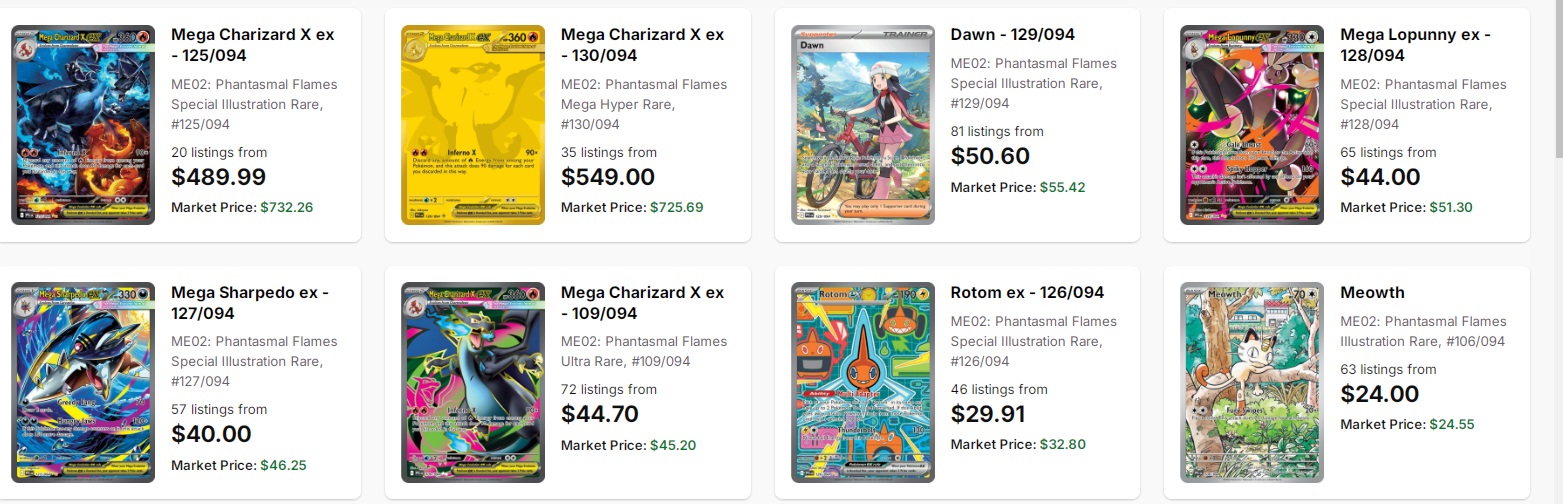Click the vertical page scrollbar
This screenshot has height=504, width=1563.
pos(1556,80)
